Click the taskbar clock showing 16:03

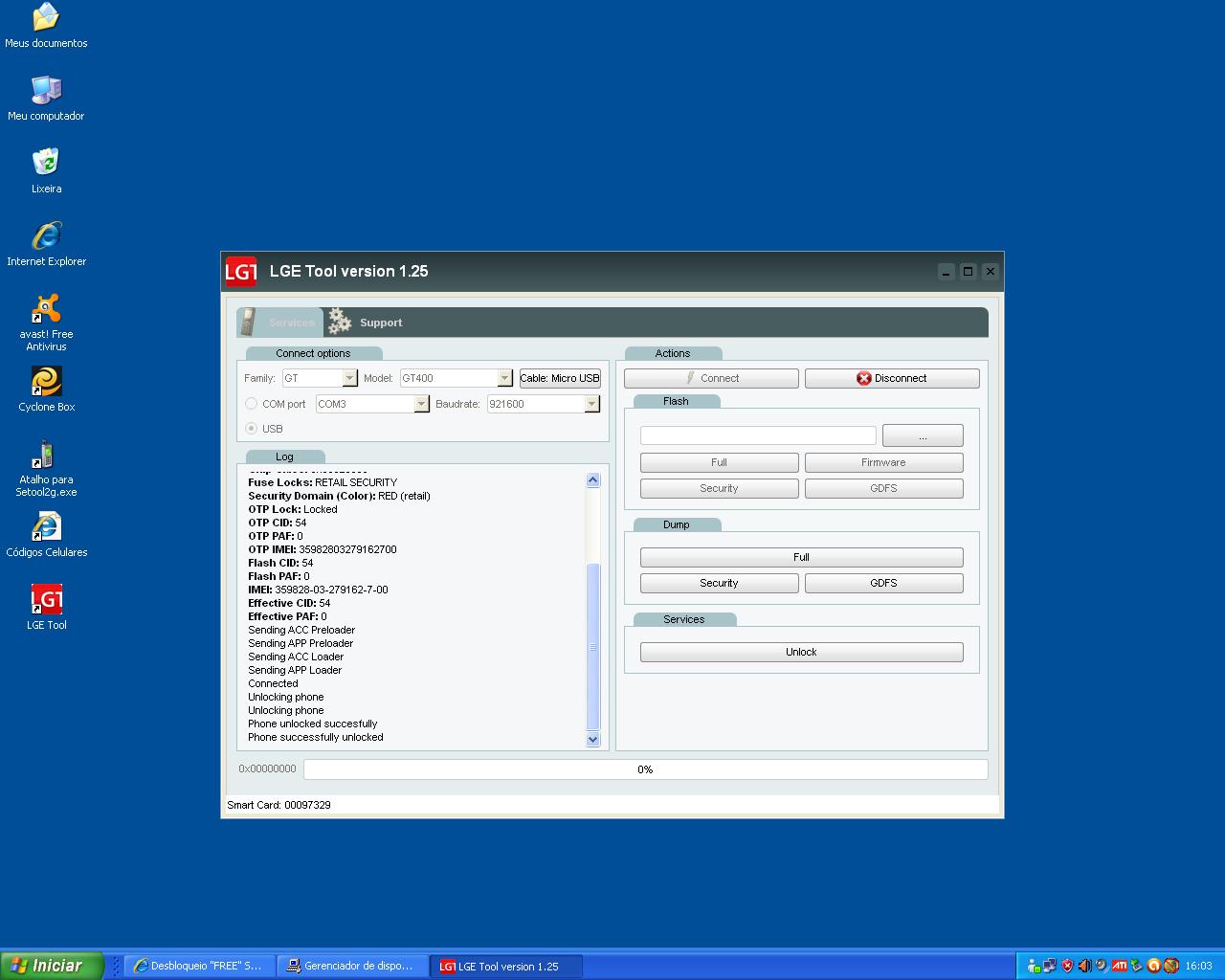point(1198,966)
